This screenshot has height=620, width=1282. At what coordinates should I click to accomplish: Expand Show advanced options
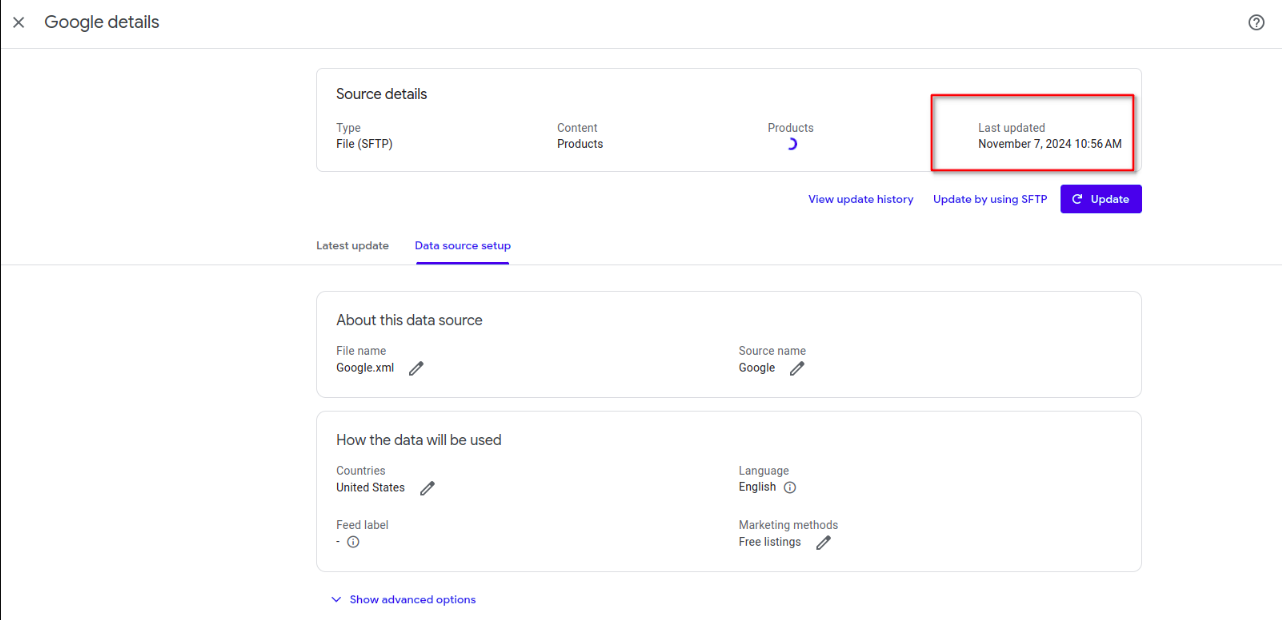click(x=403, y=600)
